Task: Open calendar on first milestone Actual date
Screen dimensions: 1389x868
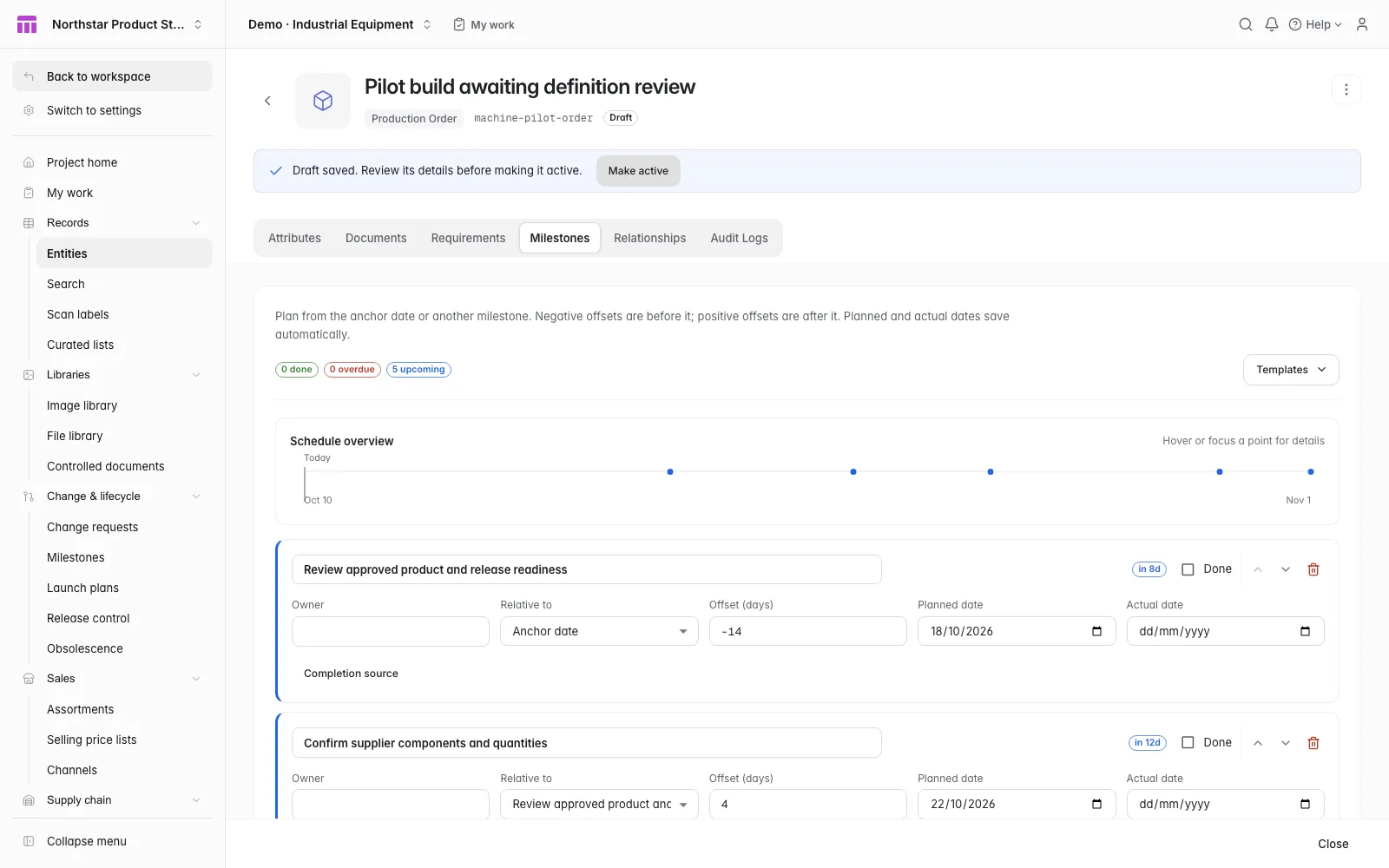Action: tap(1305, 631)
